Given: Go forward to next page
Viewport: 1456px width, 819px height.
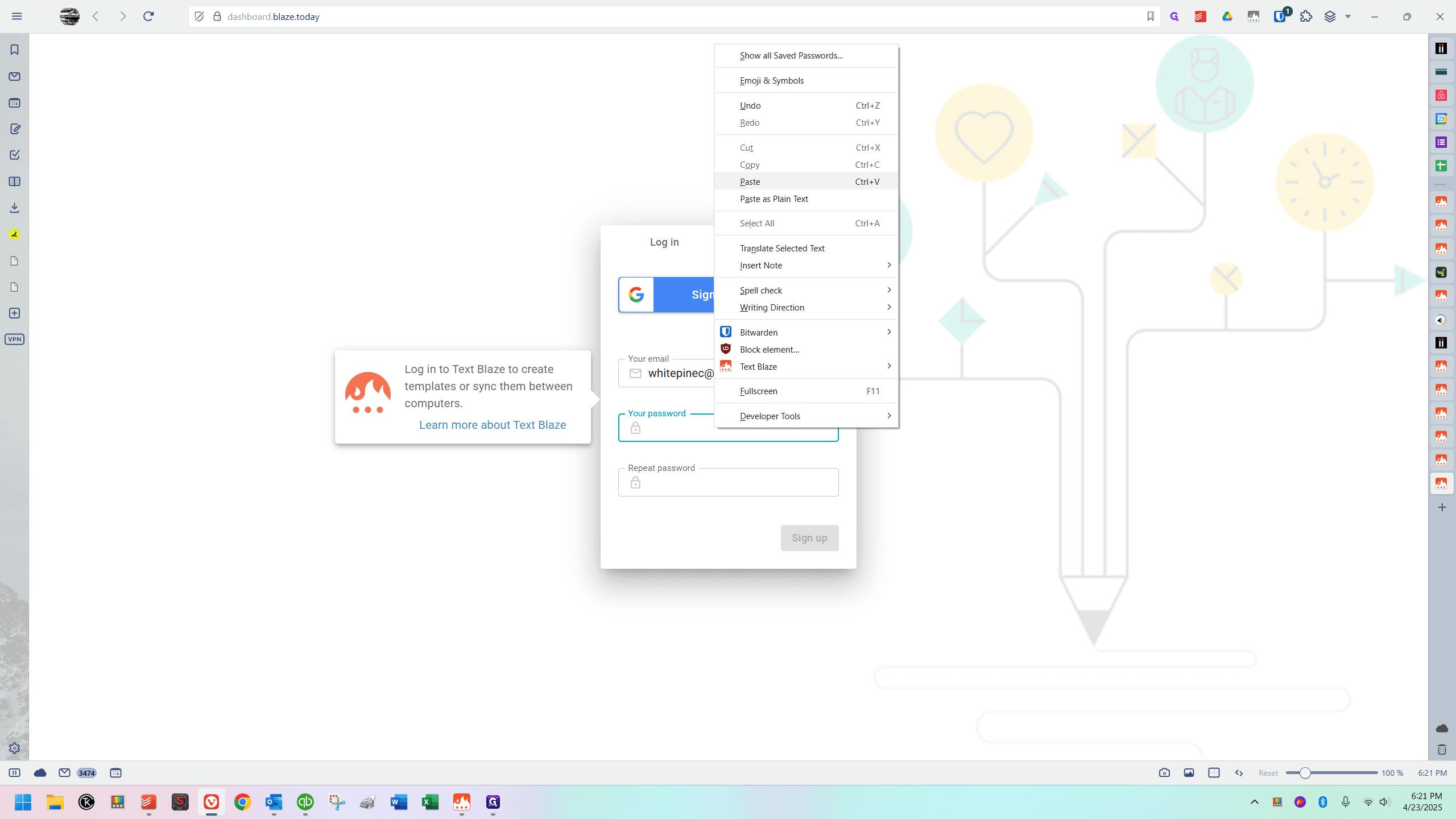Looking at the screenshot, I should pyautogui.click(x=122, y=16).
